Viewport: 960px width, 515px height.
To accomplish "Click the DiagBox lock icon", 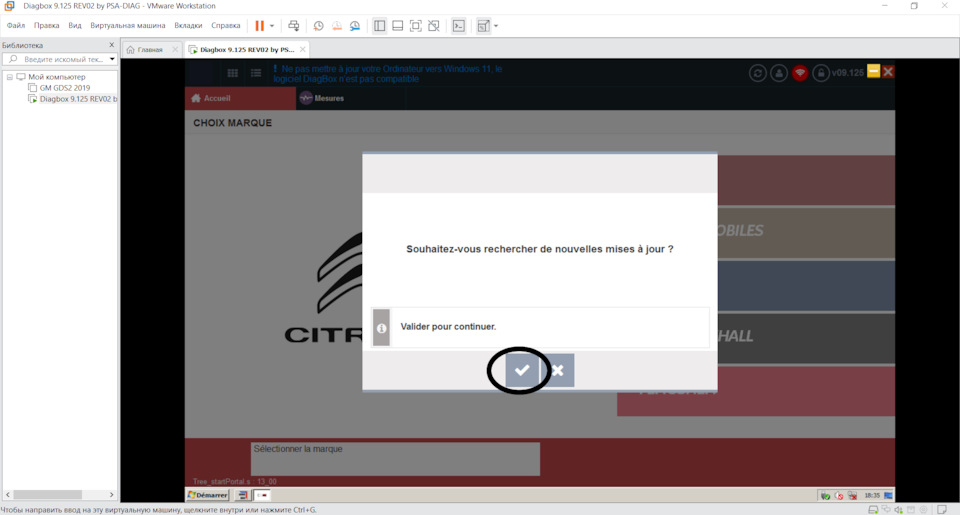I will click(821, 73).
